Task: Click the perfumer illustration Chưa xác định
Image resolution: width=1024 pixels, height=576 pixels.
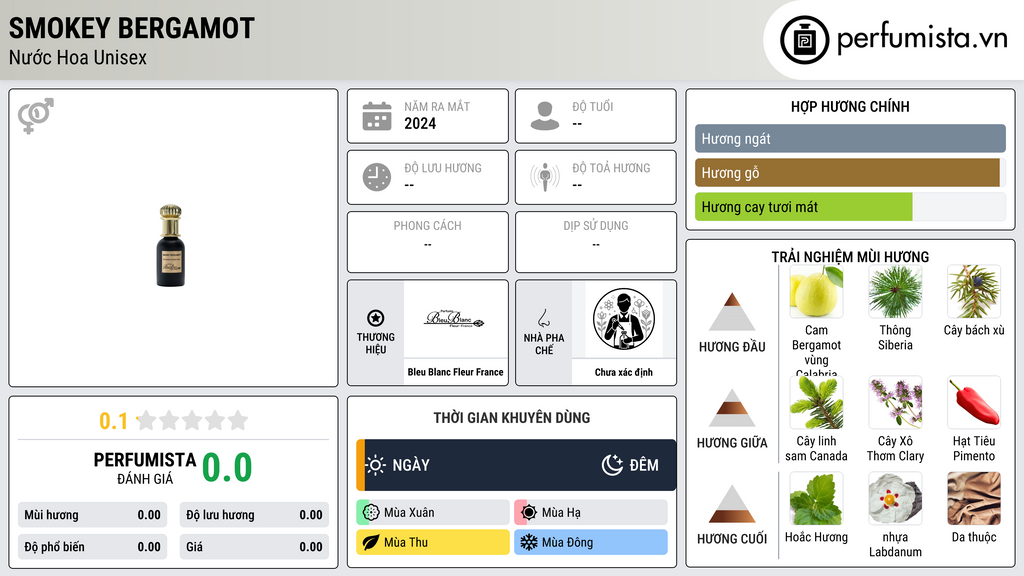Action: (624, 319)
